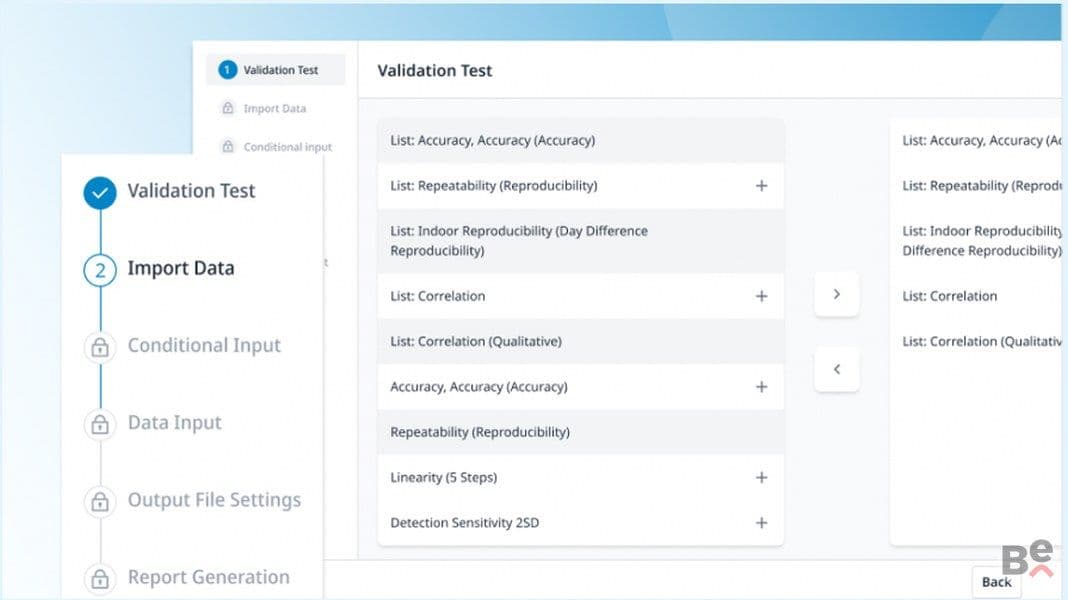Click the right-arrow transfer button
1068x600 pixels.
coord(836,294)
